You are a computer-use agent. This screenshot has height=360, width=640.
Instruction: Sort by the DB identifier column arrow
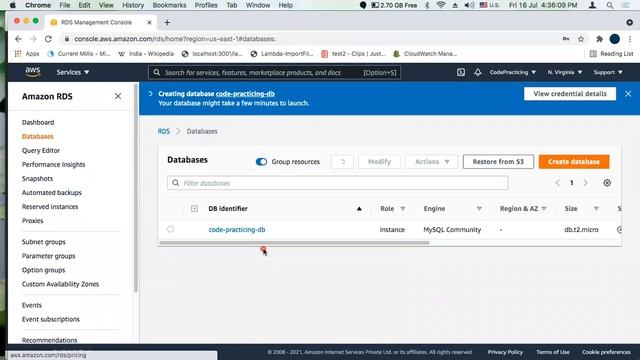359,209
